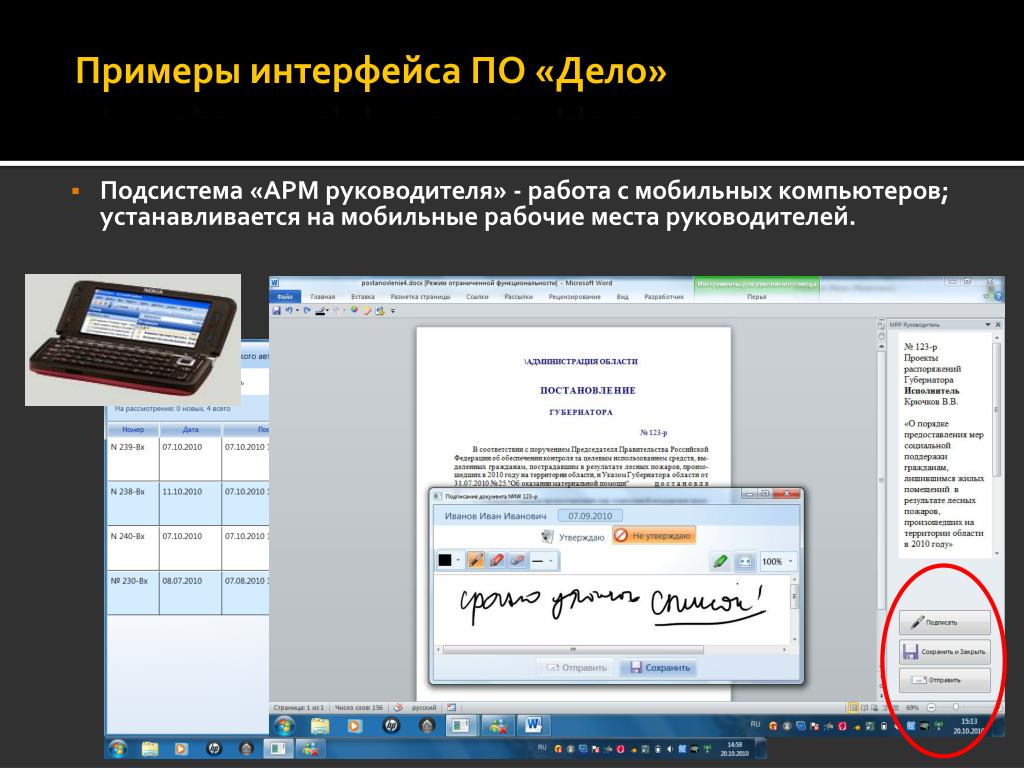Click the Номер column header
The height and width of the screenshot is (768, 1024).
click(x=133, y=430)
